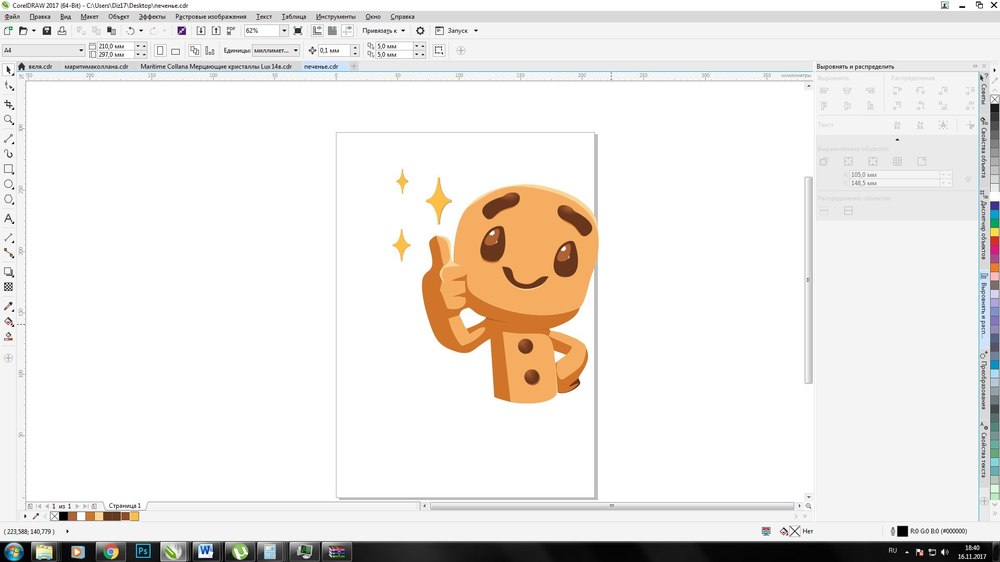Viewport: 1000px width, 562px height.
Task: Select the Transparency checkerboard tool
Action: pyautogui.click(x=8, y=287)
